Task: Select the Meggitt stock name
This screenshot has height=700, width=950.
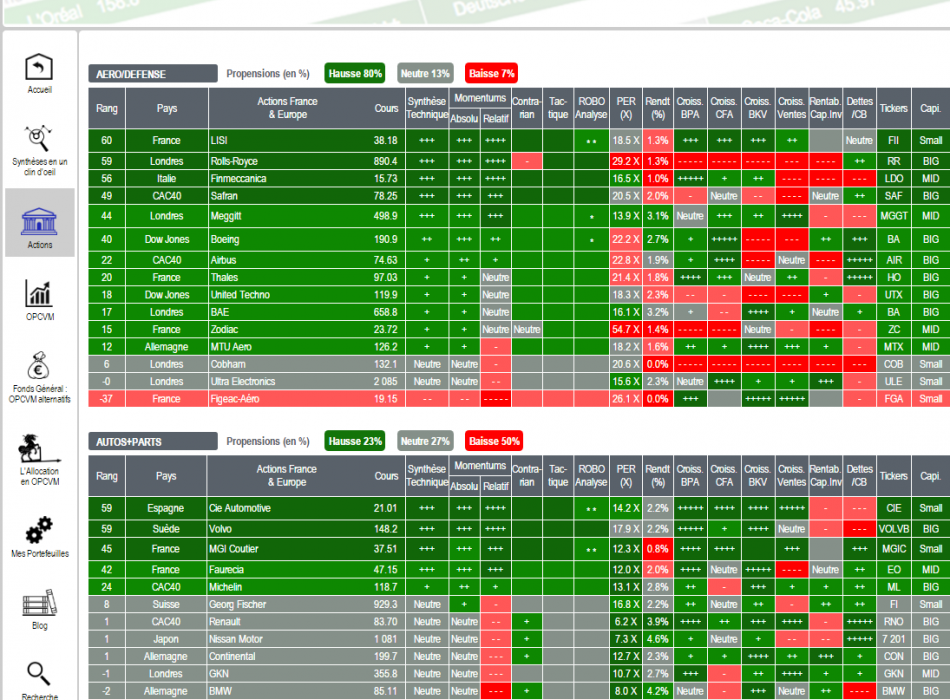Action: [225, 216]
